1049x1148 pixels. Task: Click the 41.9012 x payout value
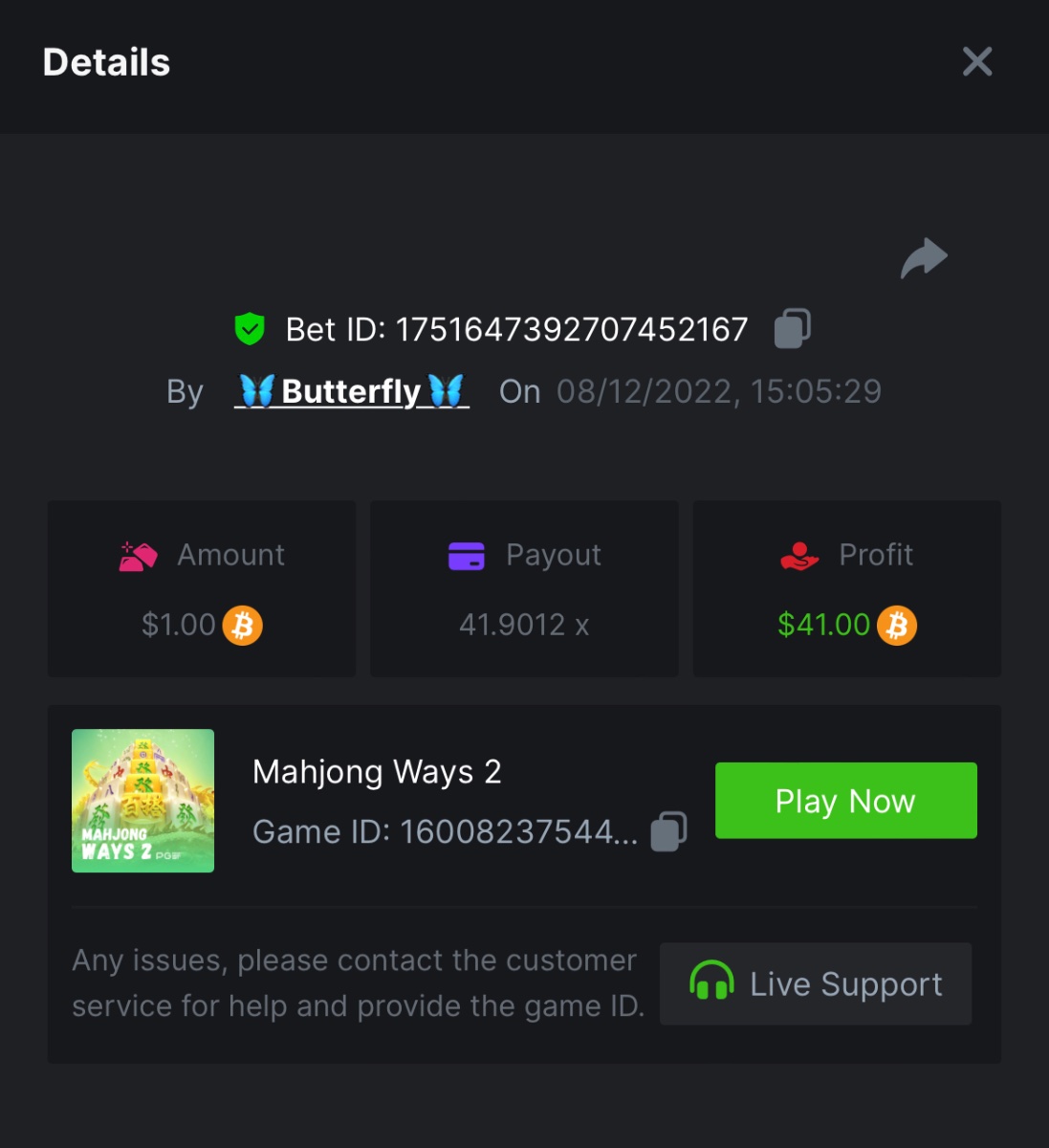[524, 625]
